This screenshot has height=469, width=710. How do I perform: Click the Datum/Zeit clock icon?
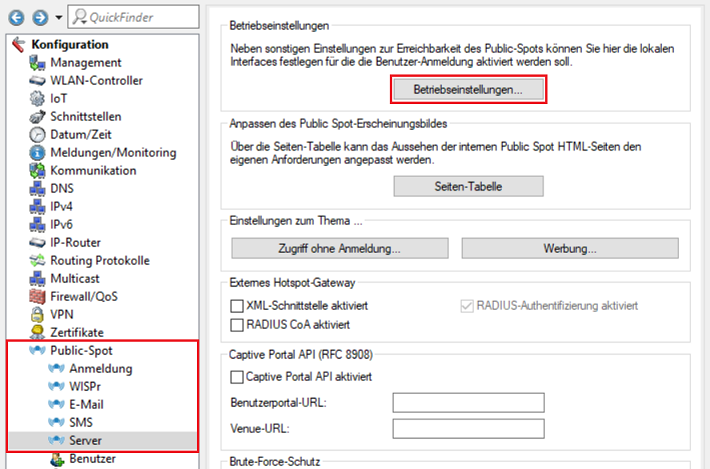click(x=37, y=134)
